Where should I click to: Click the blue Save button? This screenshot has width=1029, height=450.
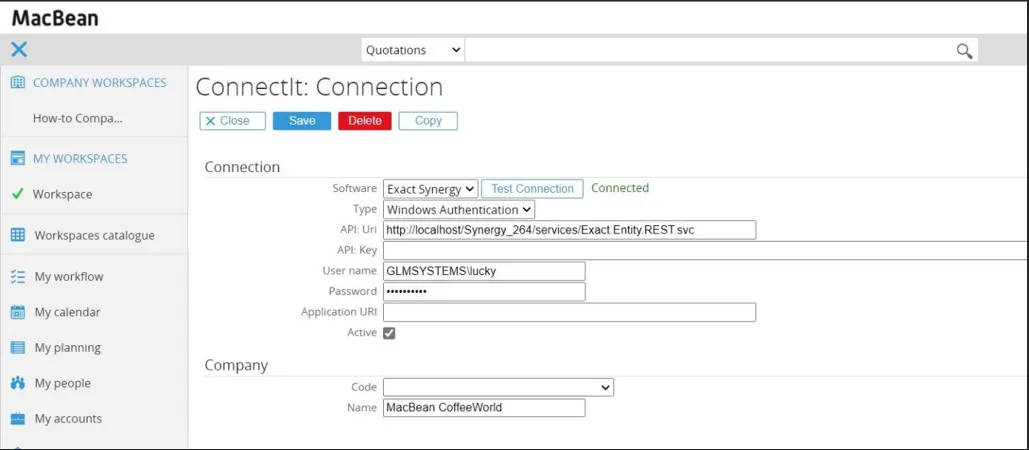(x=302, y=121)
